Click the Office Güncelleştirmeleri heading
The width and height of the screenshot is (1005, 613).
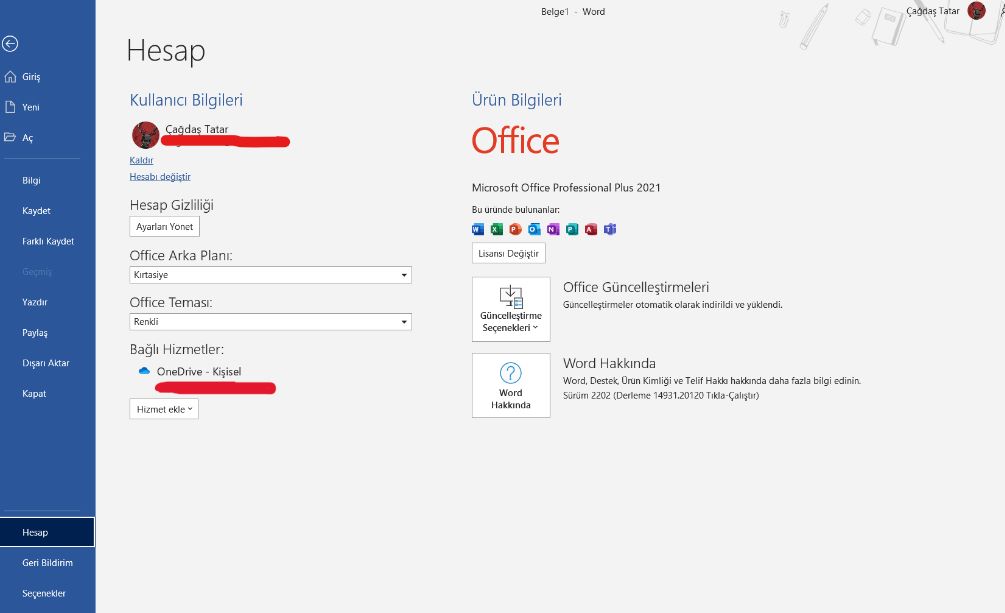click(x=636, y=287)
